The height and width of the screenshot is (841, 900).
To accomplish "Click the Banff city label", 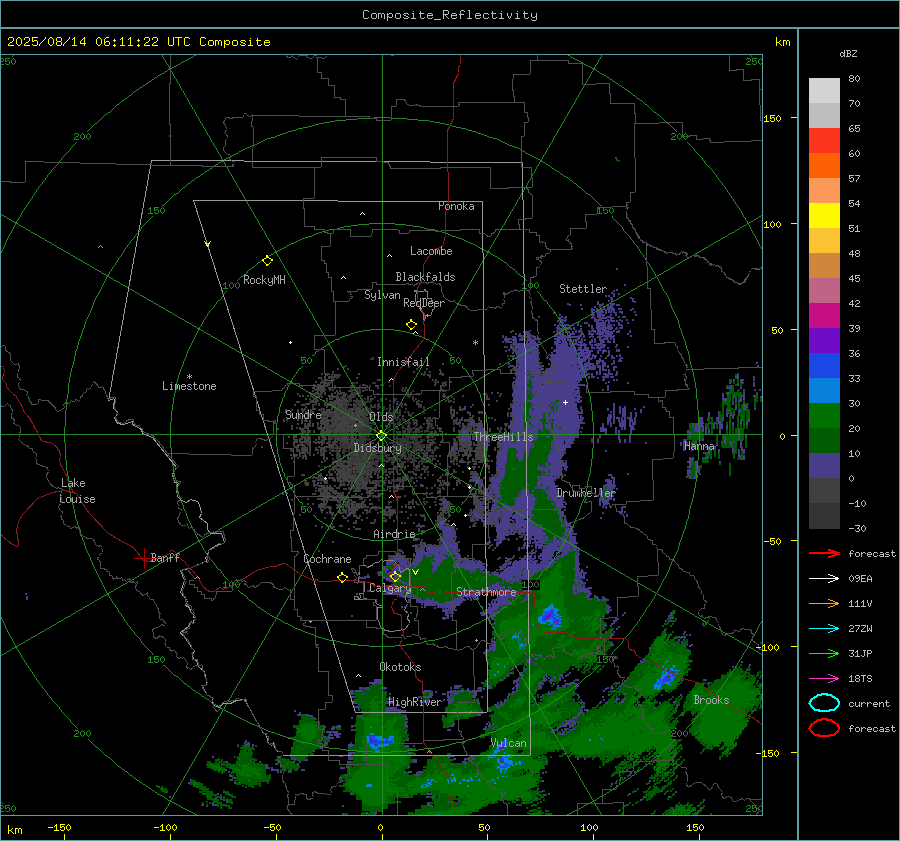I will [165, 557].
